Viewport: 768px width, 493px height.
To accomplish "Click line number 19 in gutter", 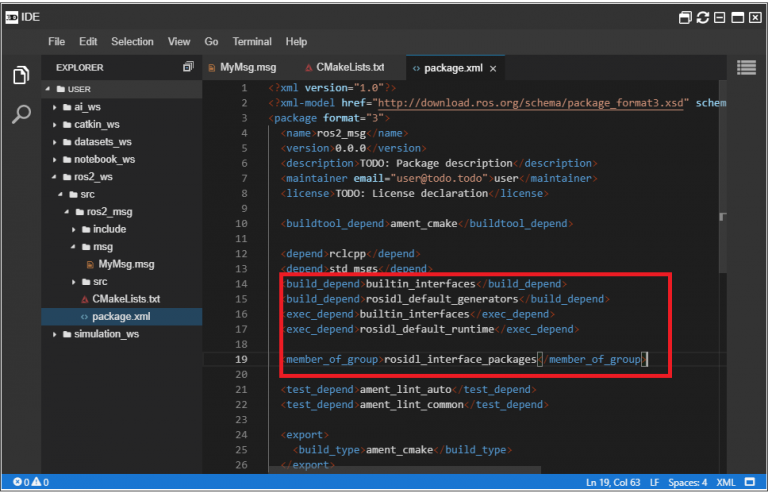I will [x=241, y=359].
